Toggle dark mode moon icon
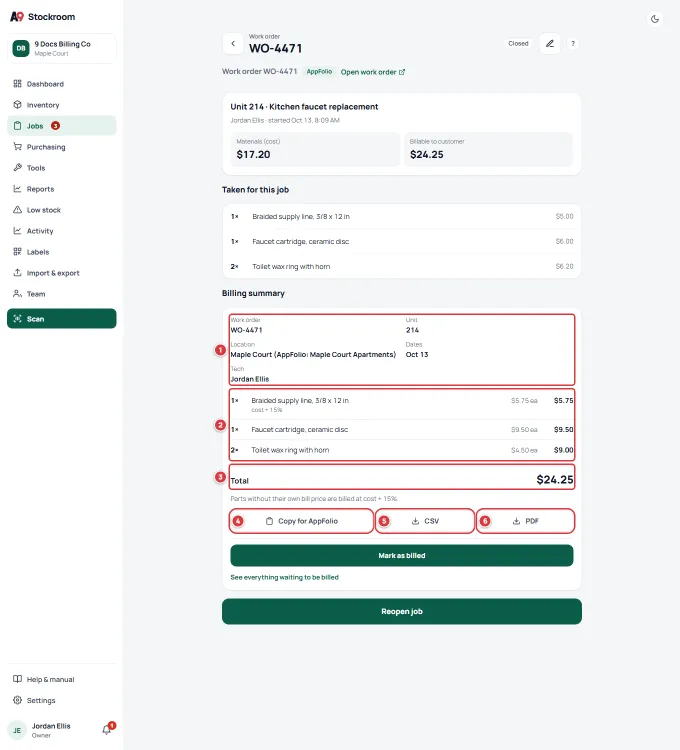Screen dimensions: 680x750 pyautogui.click(x=655, y=19)
